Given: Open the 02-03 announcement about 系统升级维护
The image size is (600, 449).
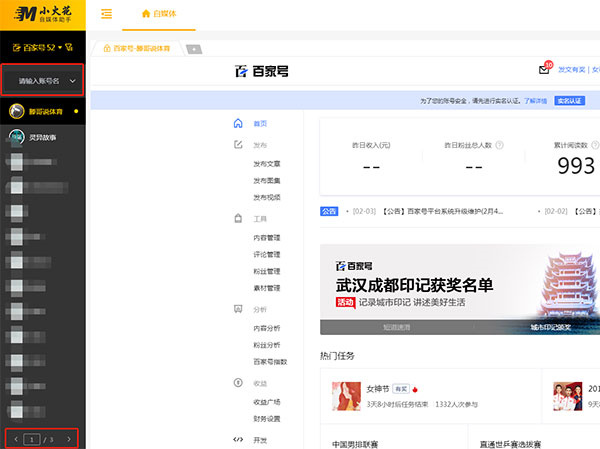Looking at the screenshot, I should [x=428, y=211].
